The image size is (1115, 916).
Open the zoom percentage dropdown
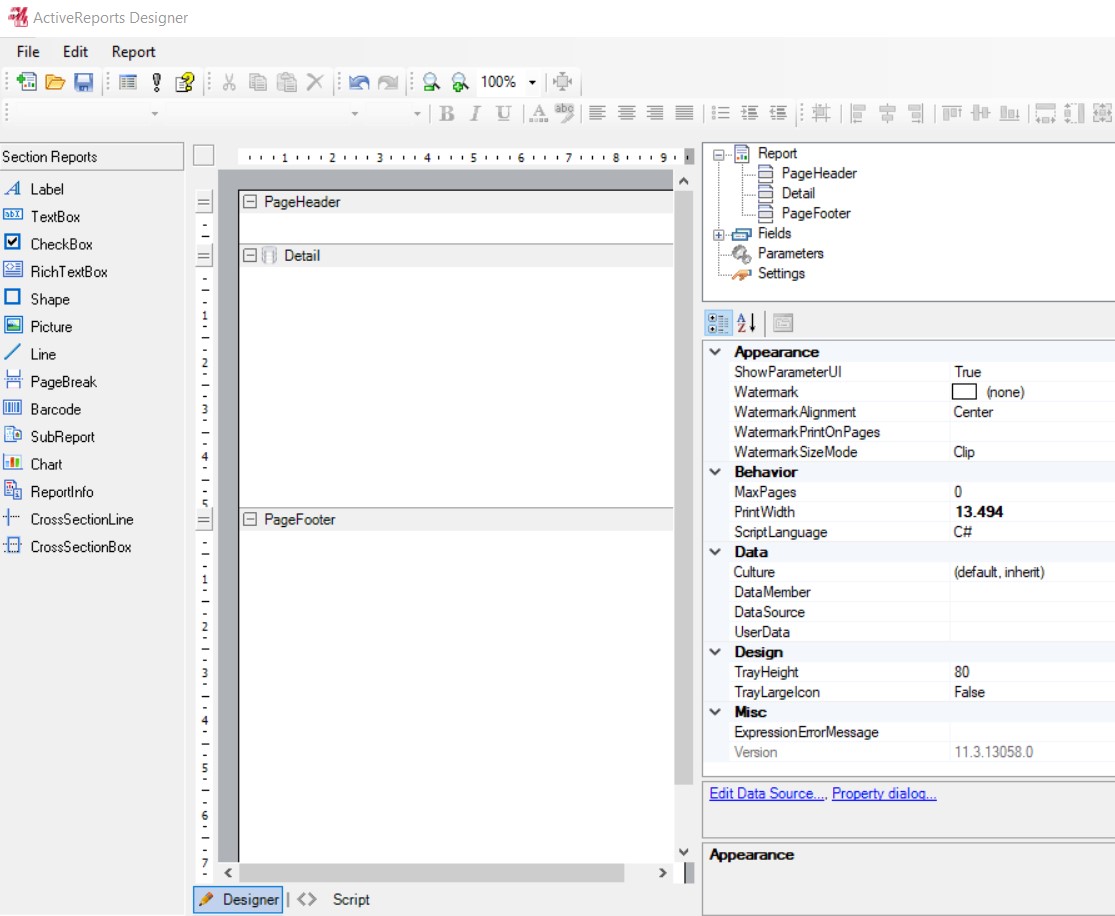coord(532,82)
